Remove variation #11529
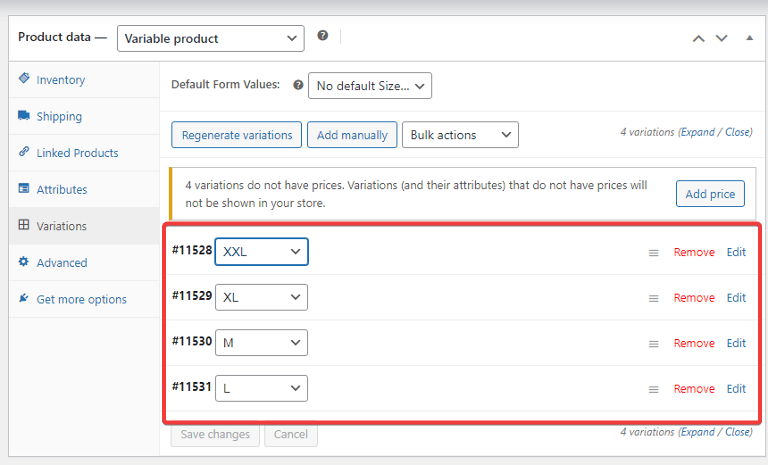Viewport: 768px width, 465px height. (x=694, y=298)
